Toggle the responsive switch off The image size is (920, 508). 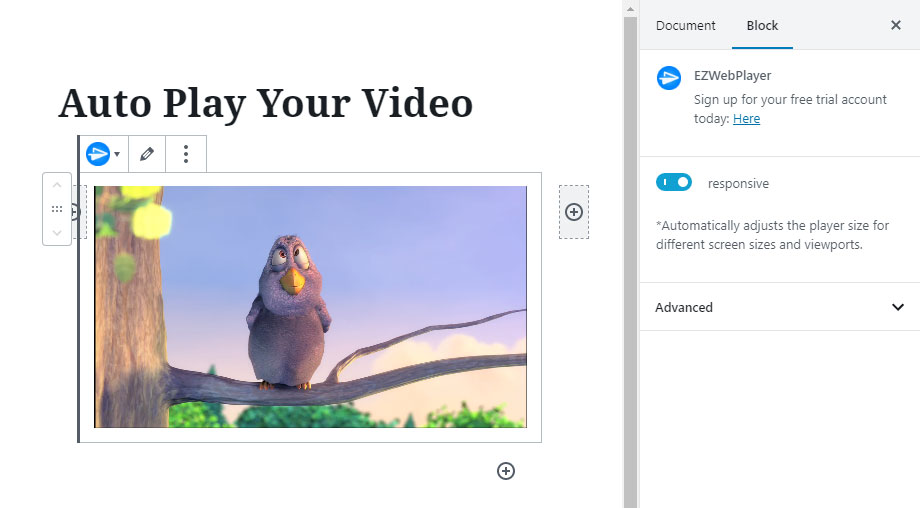[674, 182]
